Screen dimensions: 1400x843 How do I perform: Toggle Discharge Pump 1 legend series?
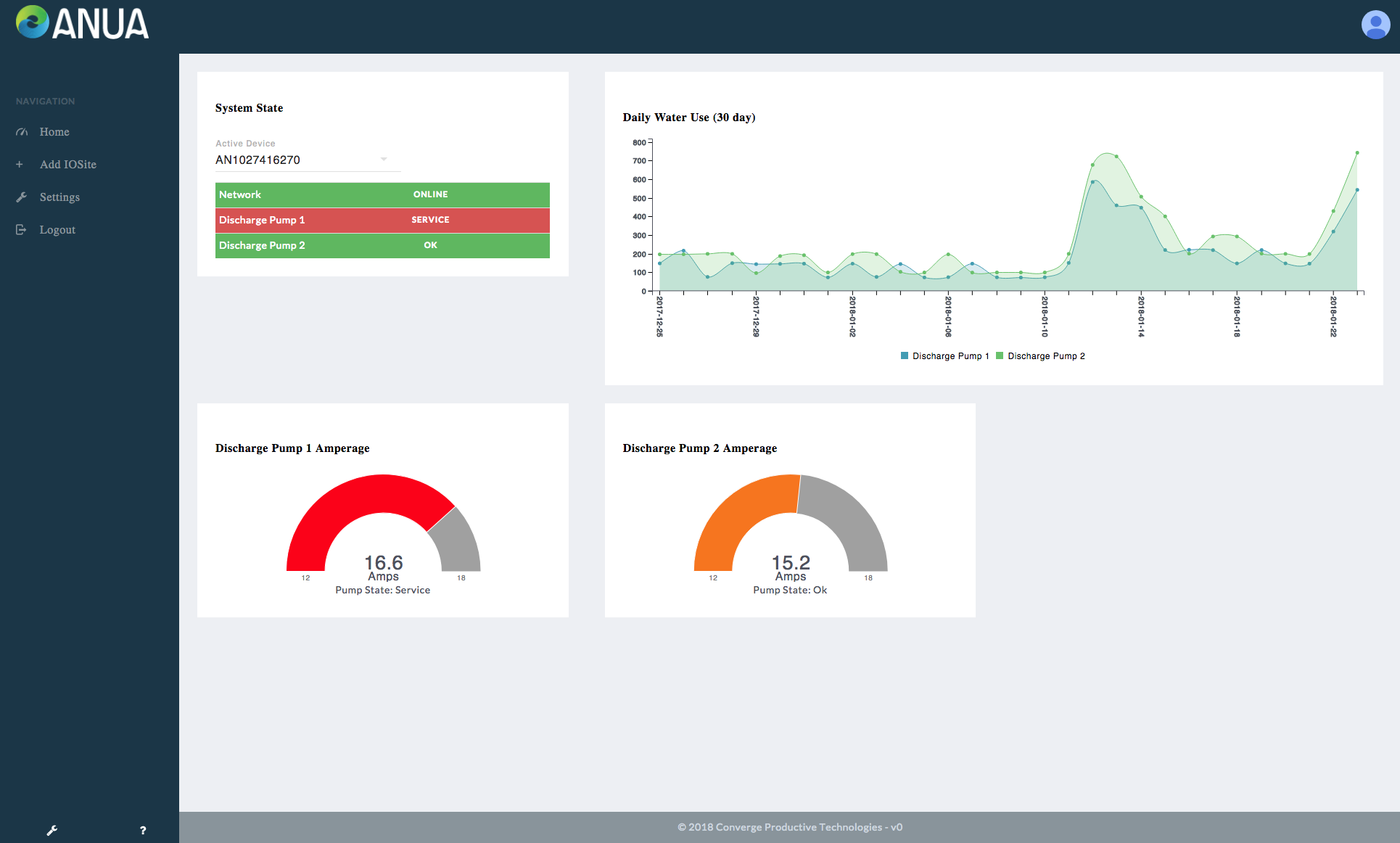pyautogui.click(x=944, y=356)
